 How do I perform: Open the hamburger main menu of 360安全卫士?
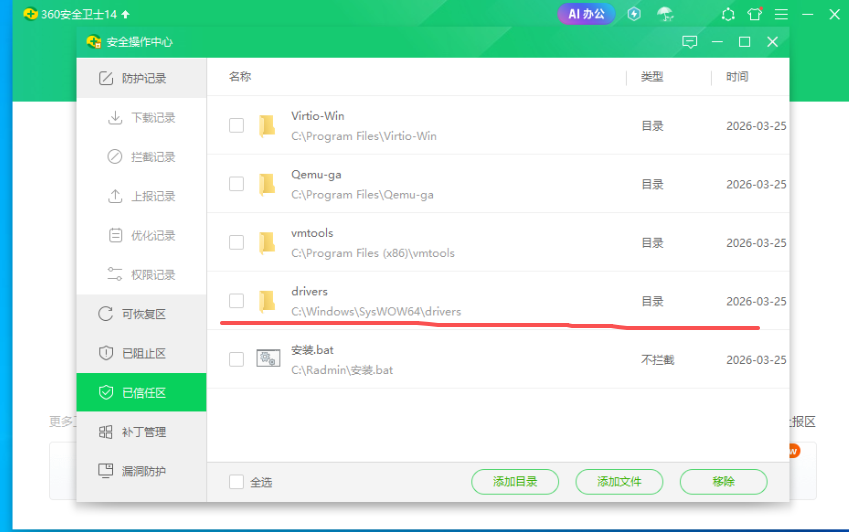[781, 14]
